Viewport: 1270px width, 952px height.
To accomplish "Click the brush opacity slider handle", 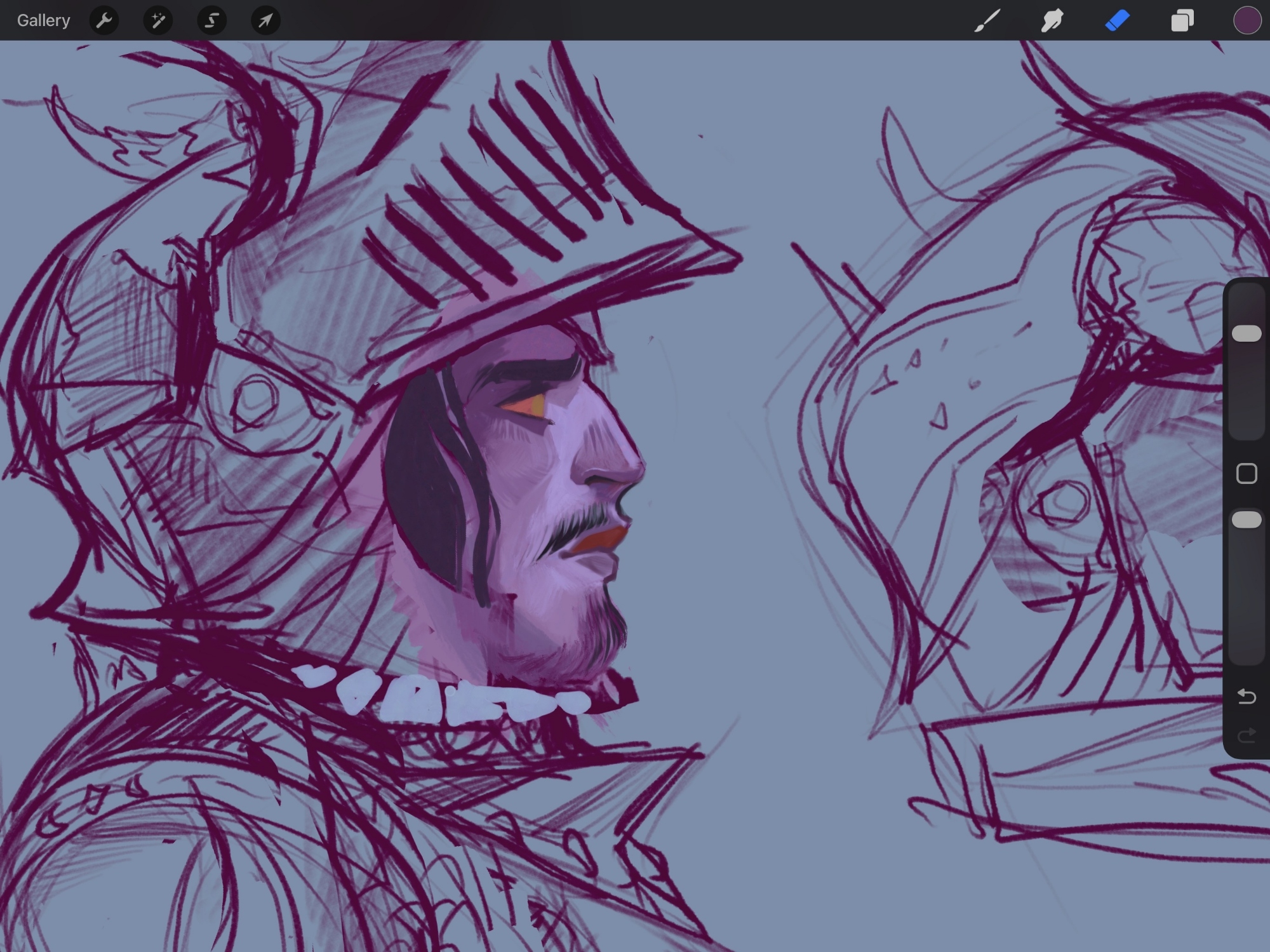I will click(1247, 520).
